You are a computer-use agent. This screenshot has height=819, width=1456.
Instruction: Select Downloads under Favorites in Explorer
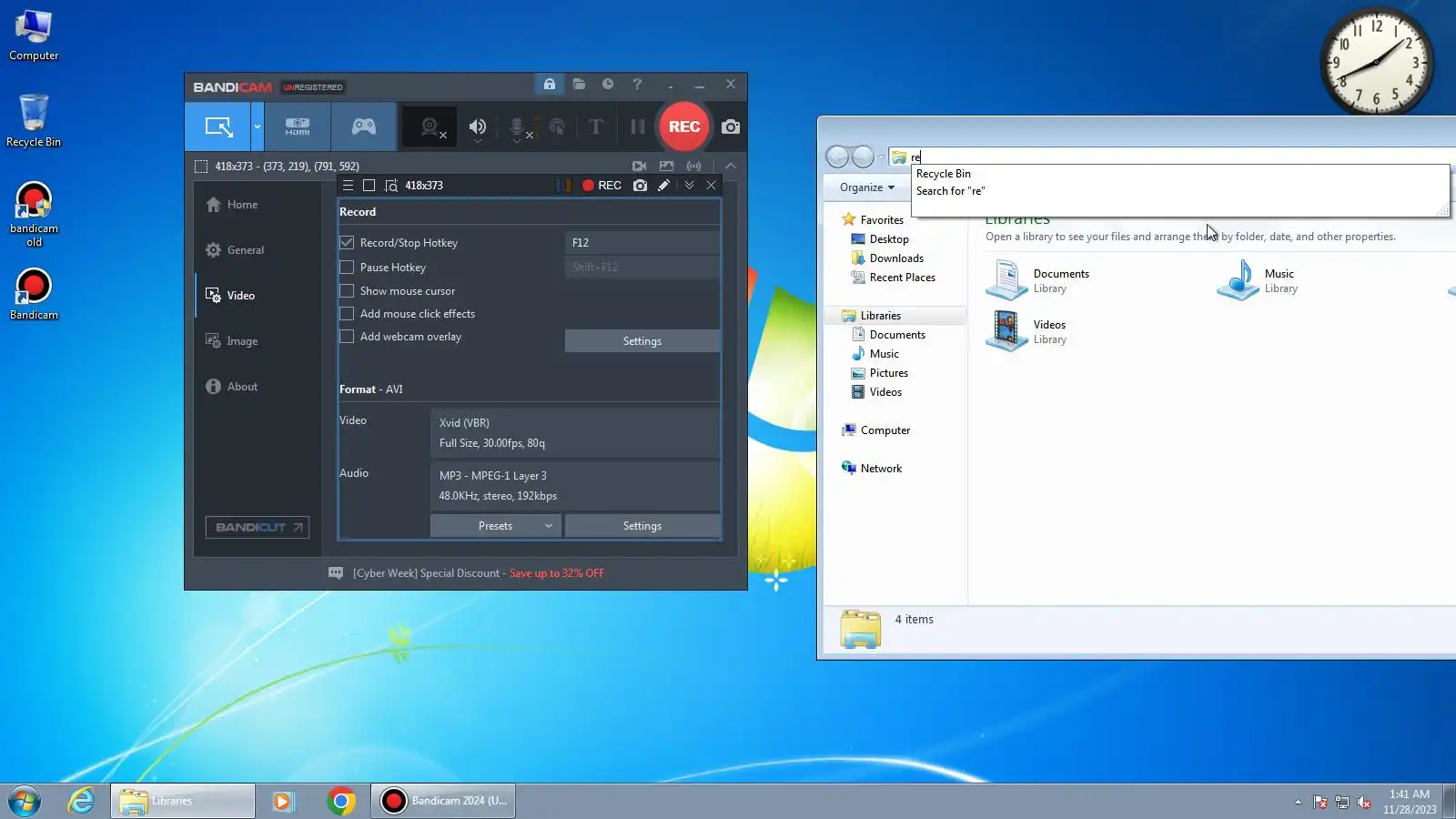(x=896, y=258)
